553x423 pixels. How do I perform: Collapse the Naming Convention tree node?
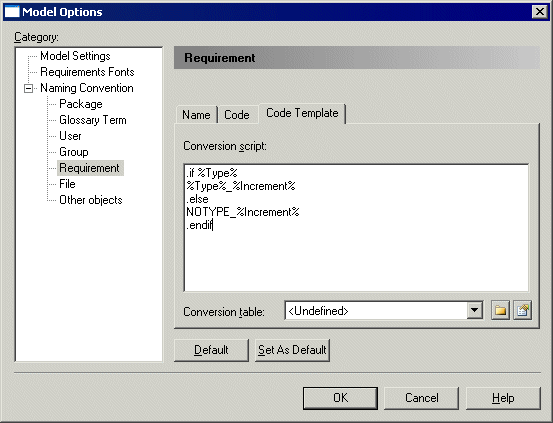pyautogui.click(x=29, y=88)
